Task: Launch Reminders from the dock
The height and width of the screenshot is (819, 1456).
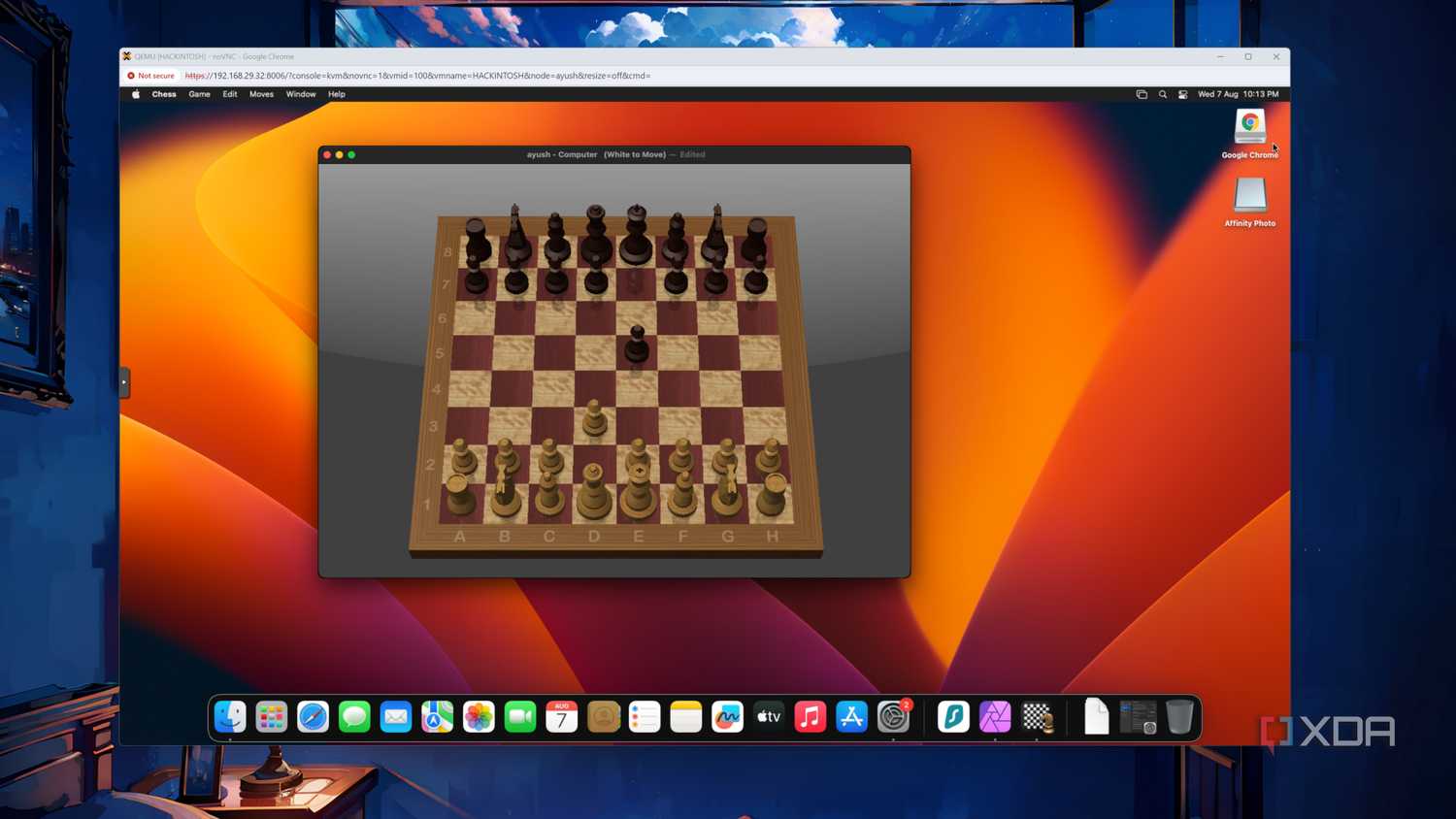Action: tap(645, 717)
